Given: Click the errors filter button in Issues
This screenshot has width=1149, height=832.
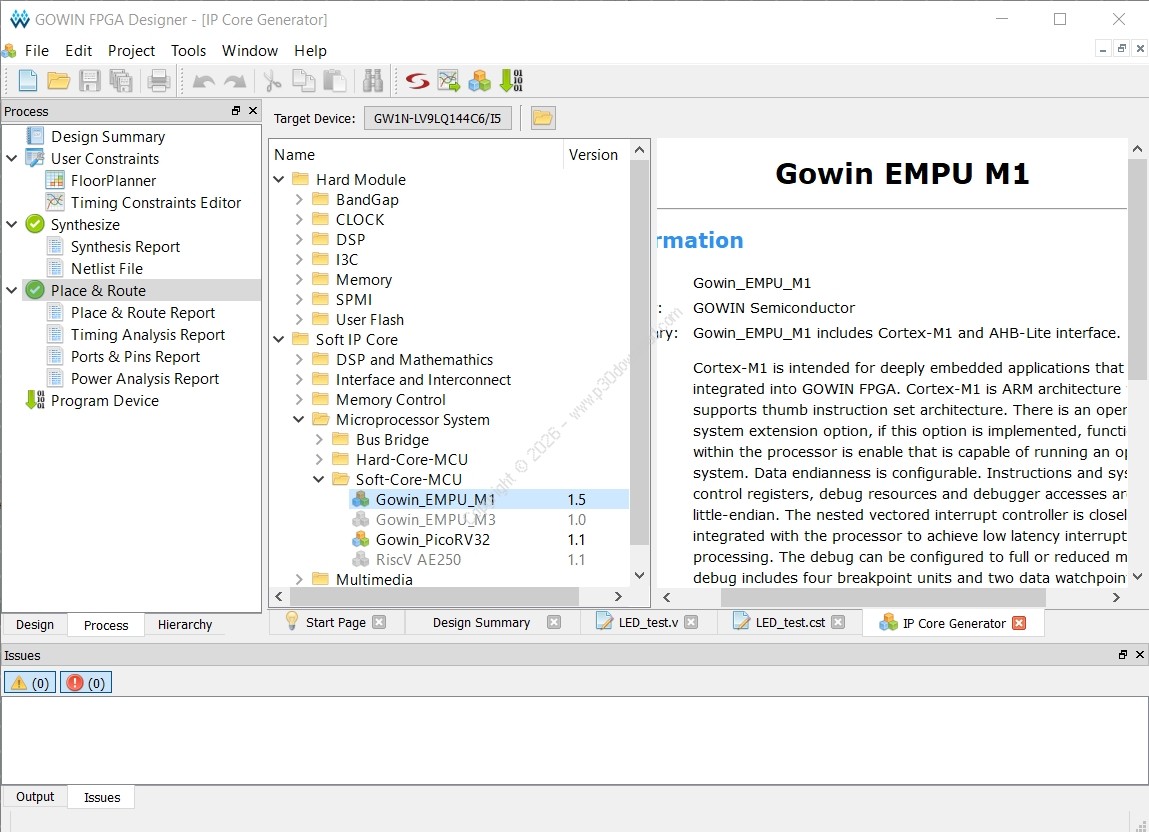Looking at the screenshot, I should pos(86,683).
